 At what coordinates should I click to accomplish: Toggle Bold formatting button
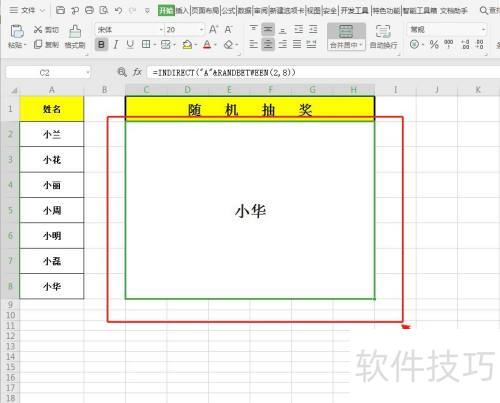[x=101, y=44]
